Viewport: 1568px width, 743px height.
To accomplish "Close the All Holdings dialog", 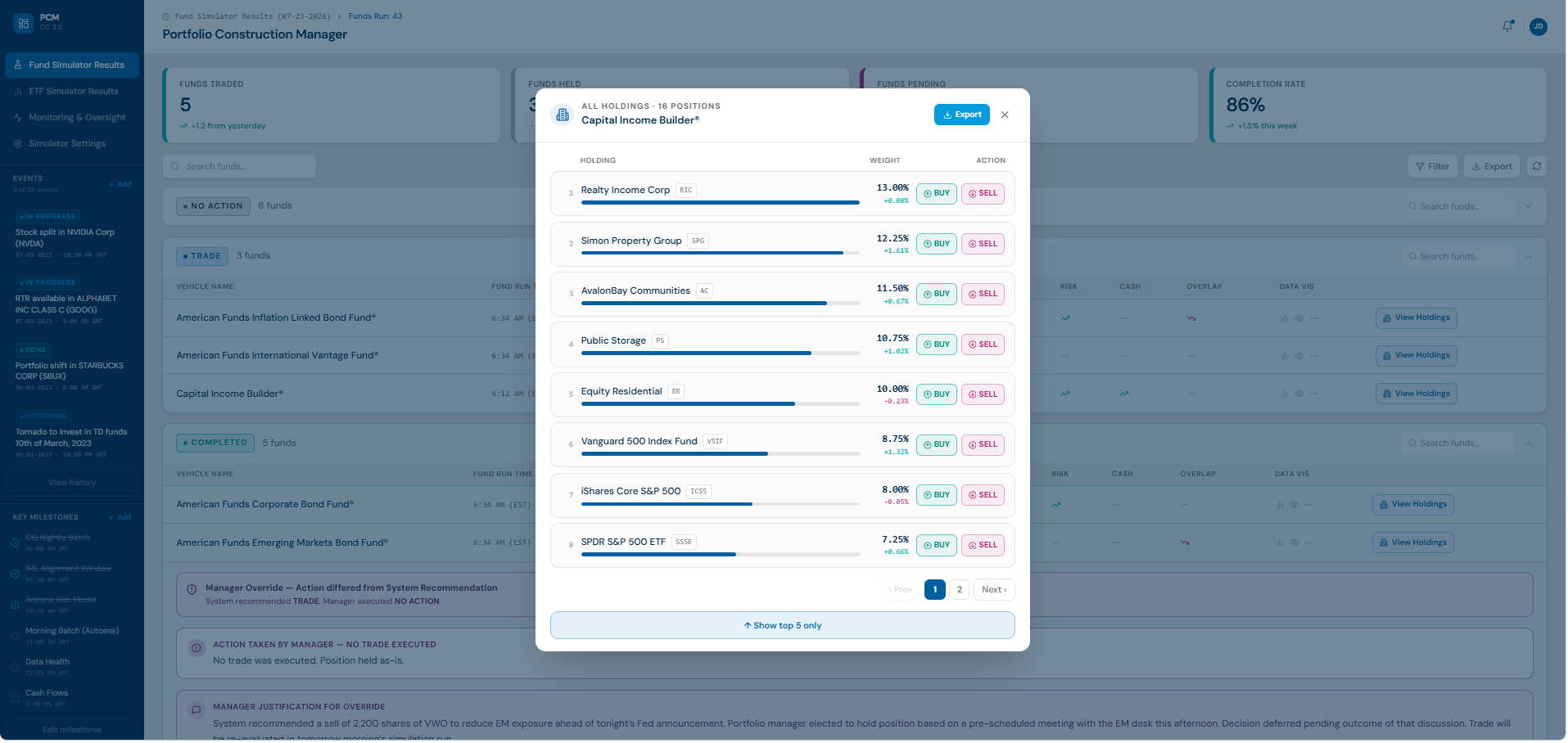I will coord(1005,115).
